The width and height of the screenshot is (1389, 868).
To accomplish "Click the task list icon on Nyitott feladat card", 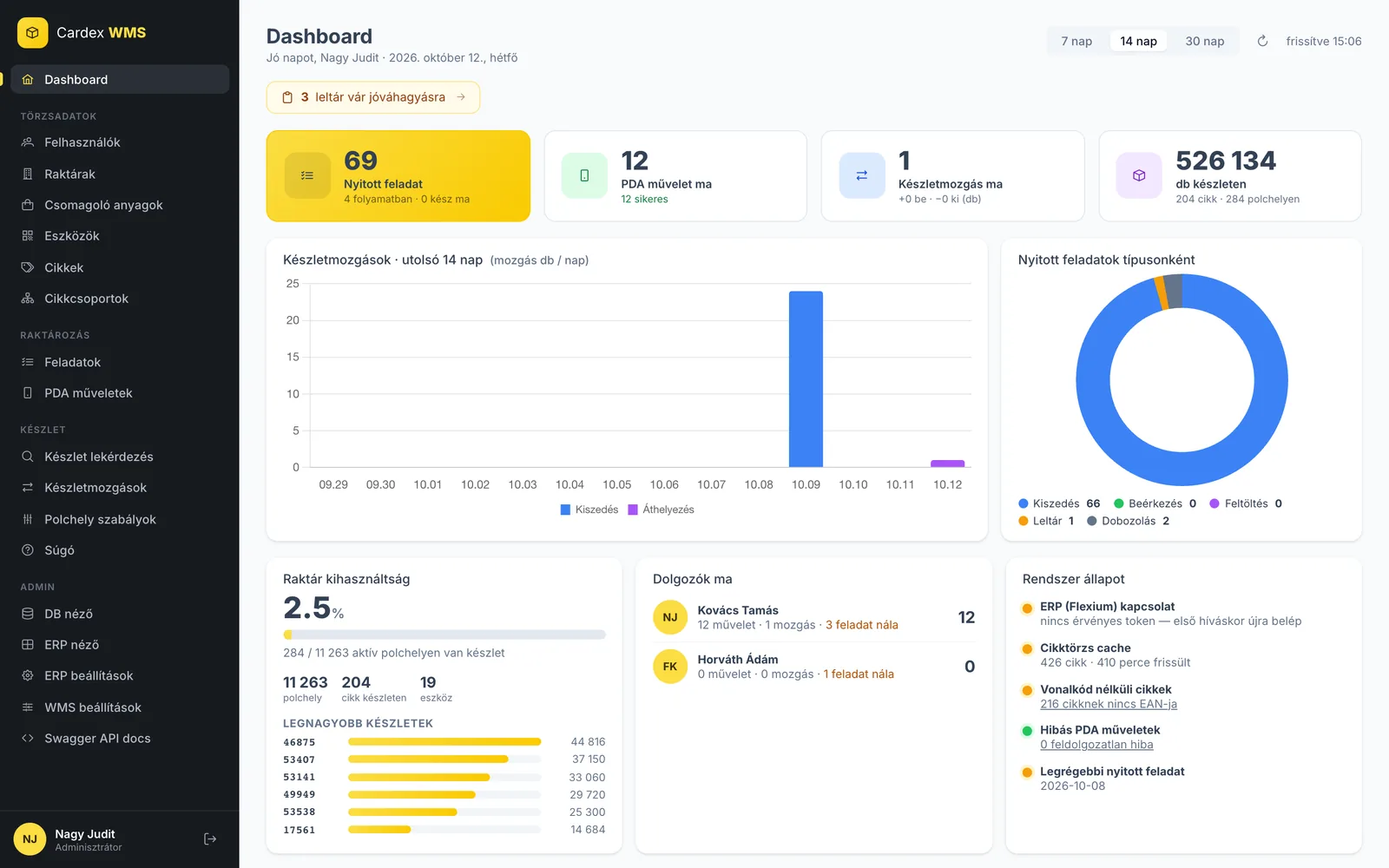I will coord(307,175).
